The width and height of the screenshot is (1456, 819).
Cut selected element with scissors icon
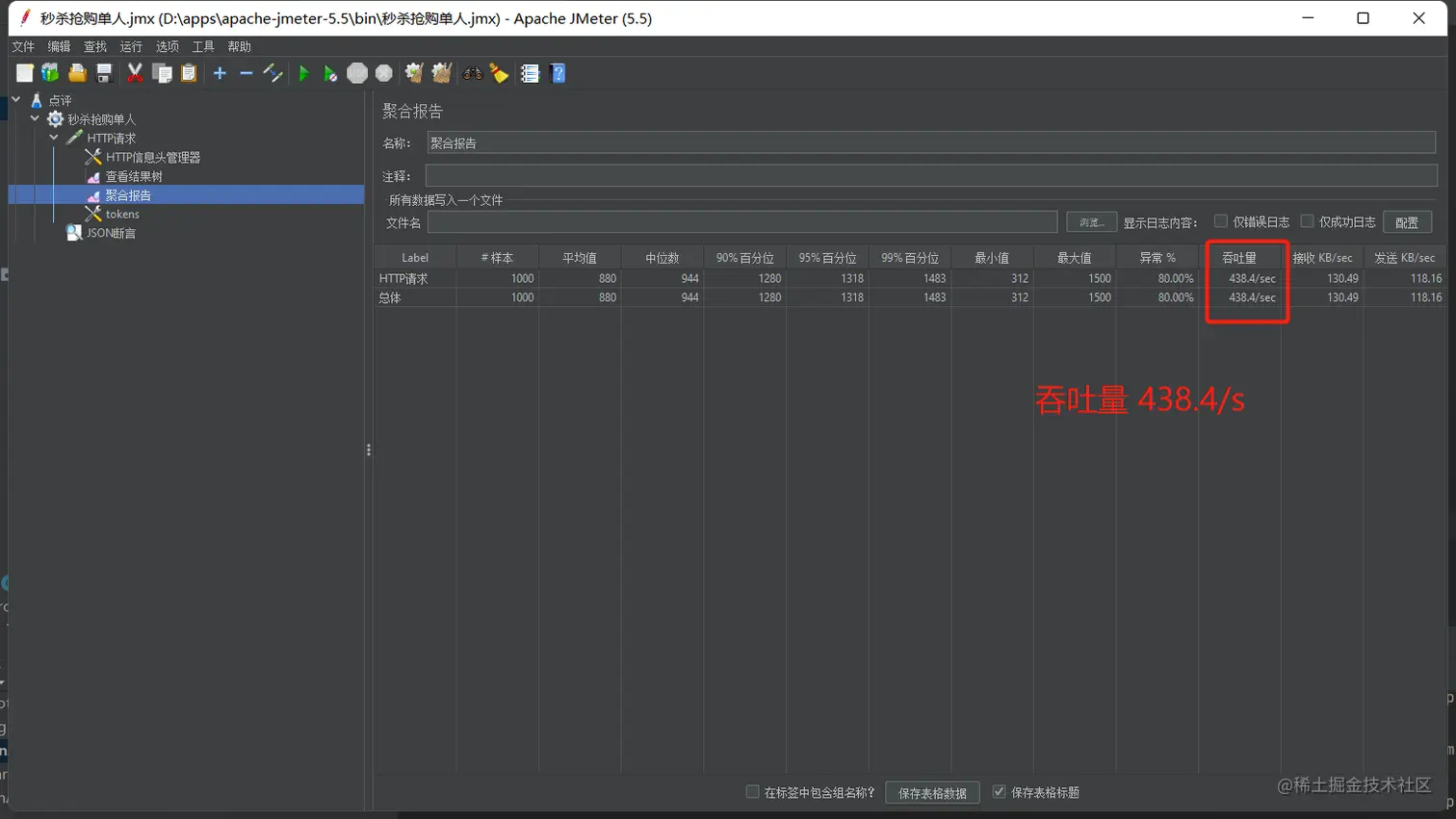click(x=135, y=73)
